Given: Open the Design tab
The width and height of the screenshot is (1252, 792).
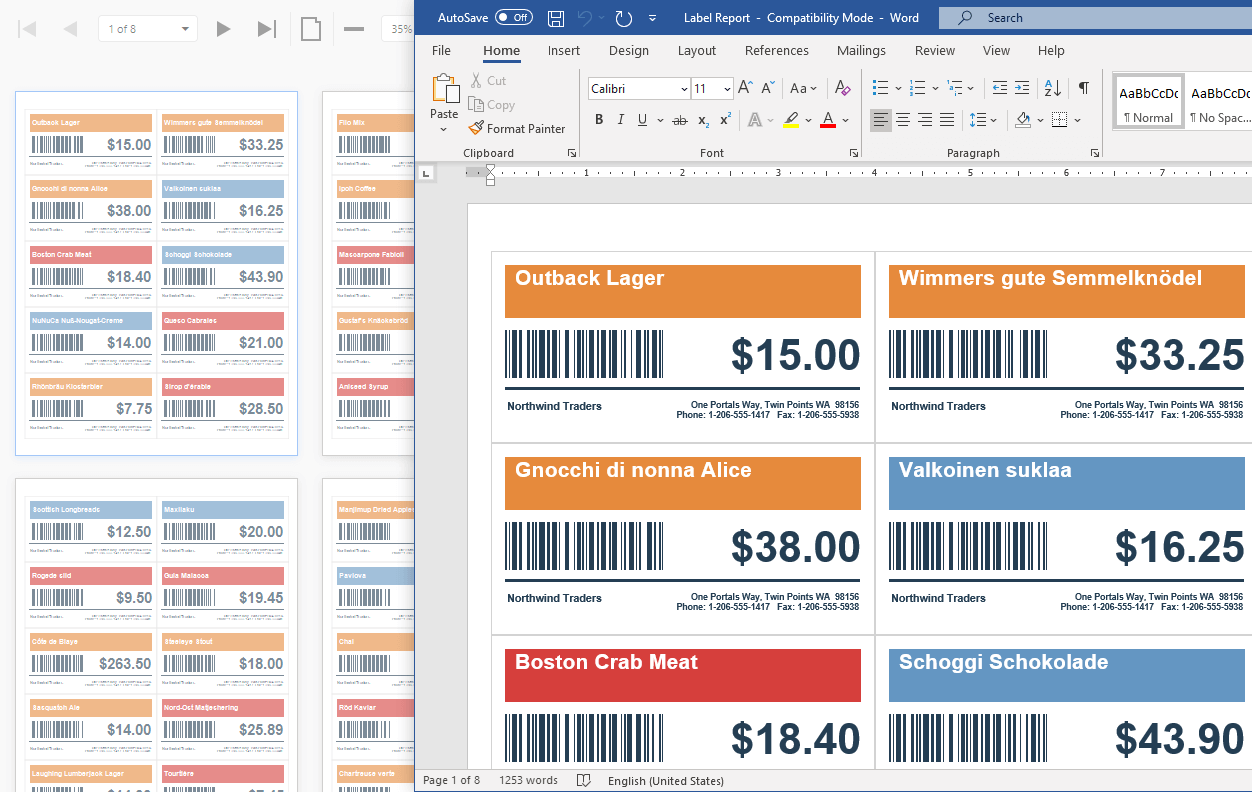Looking at the screenshot, I should (629, 50).
